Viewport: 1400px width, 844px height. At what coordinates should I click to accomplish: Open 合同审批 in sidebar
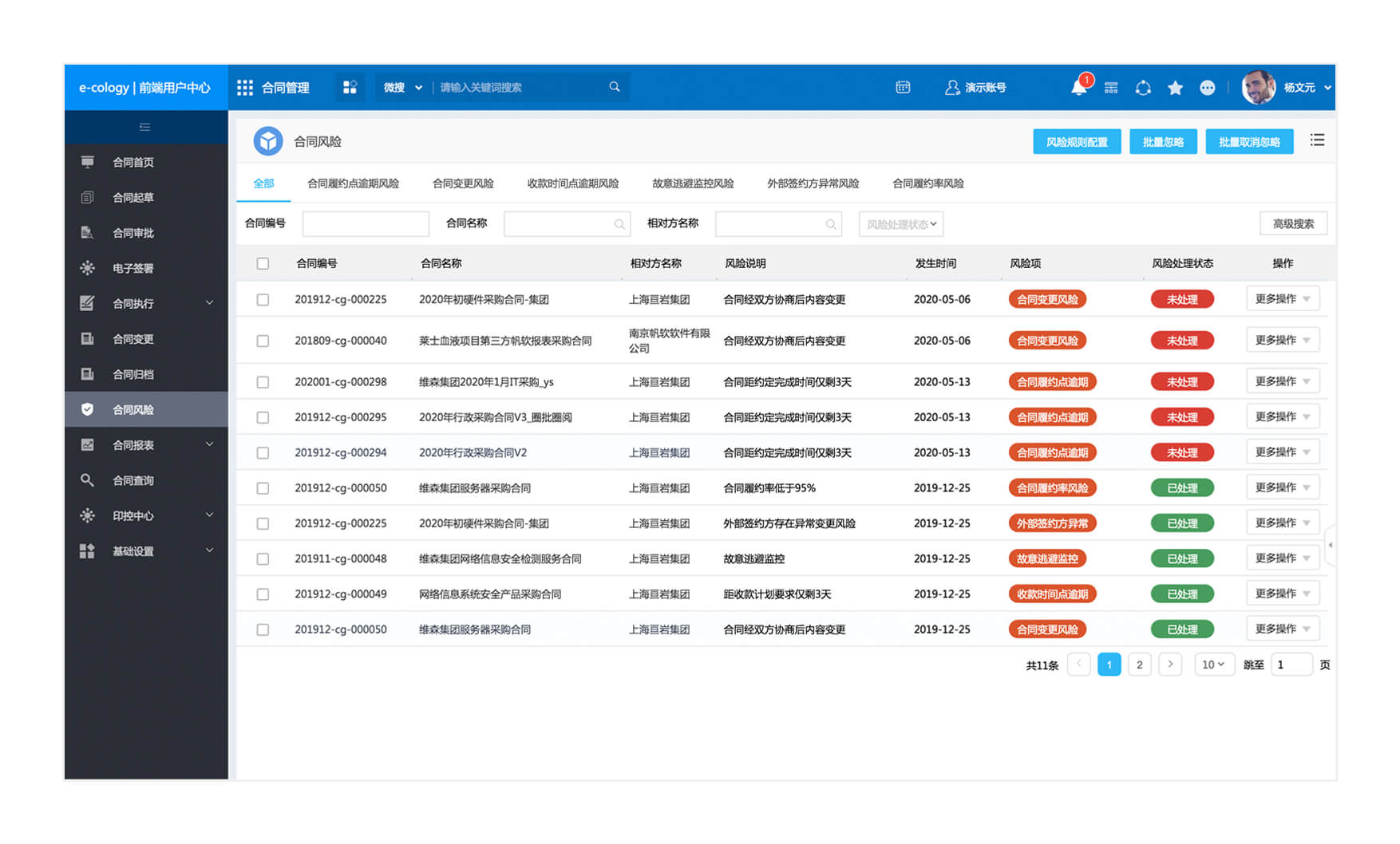click(x=146, y=233)
